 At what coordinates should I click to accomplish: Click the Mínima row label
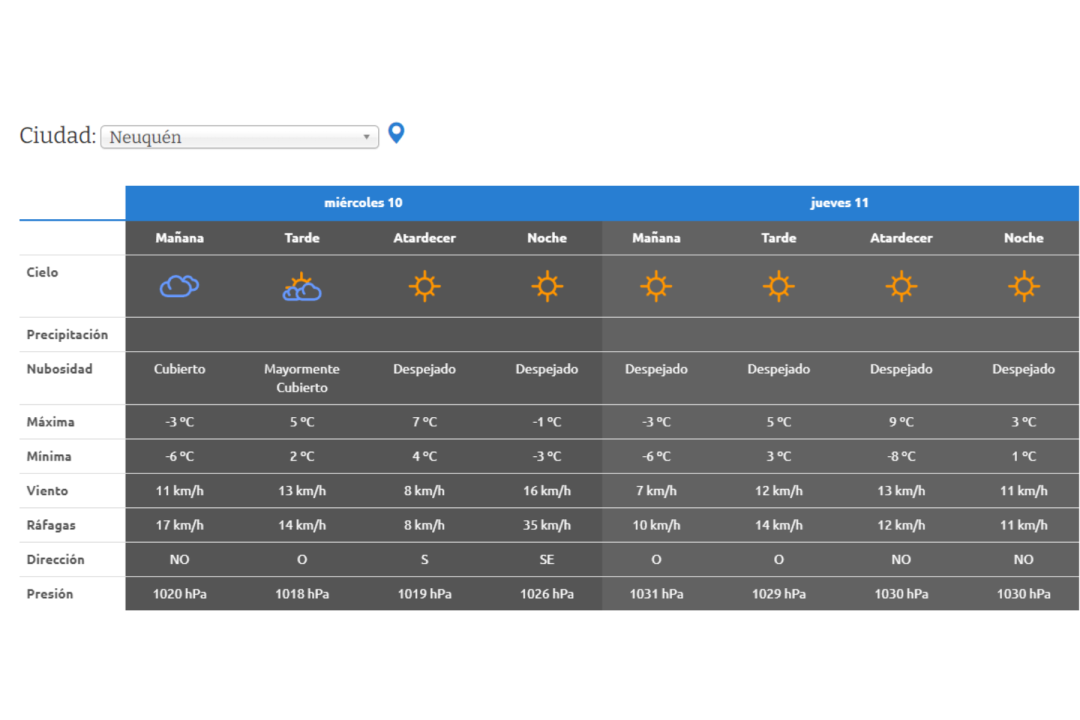click(x=49, y=456)
